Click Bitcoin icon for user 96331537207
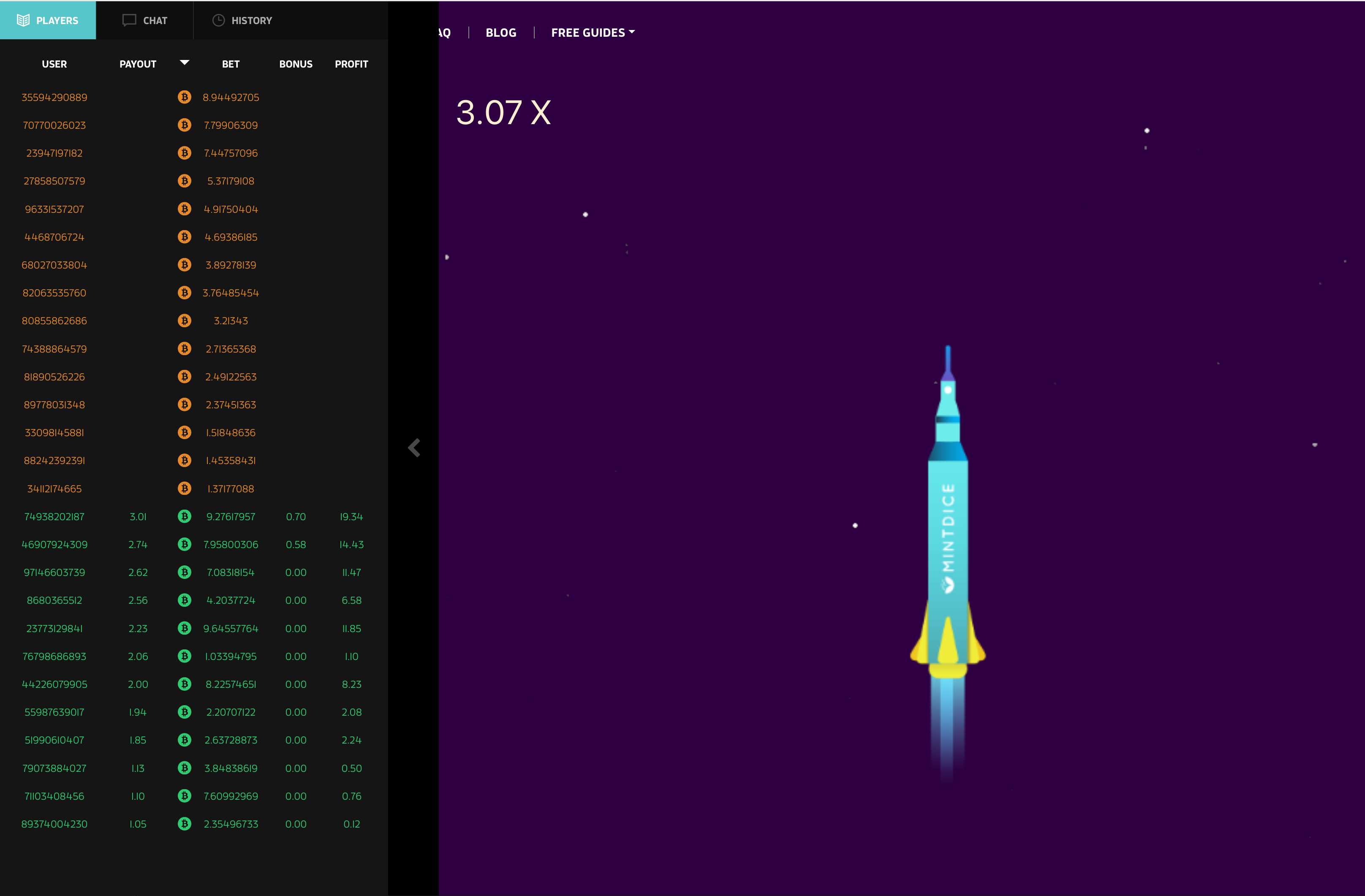The height and width of the screenshot is (896, 1365). tap(184, 209)
